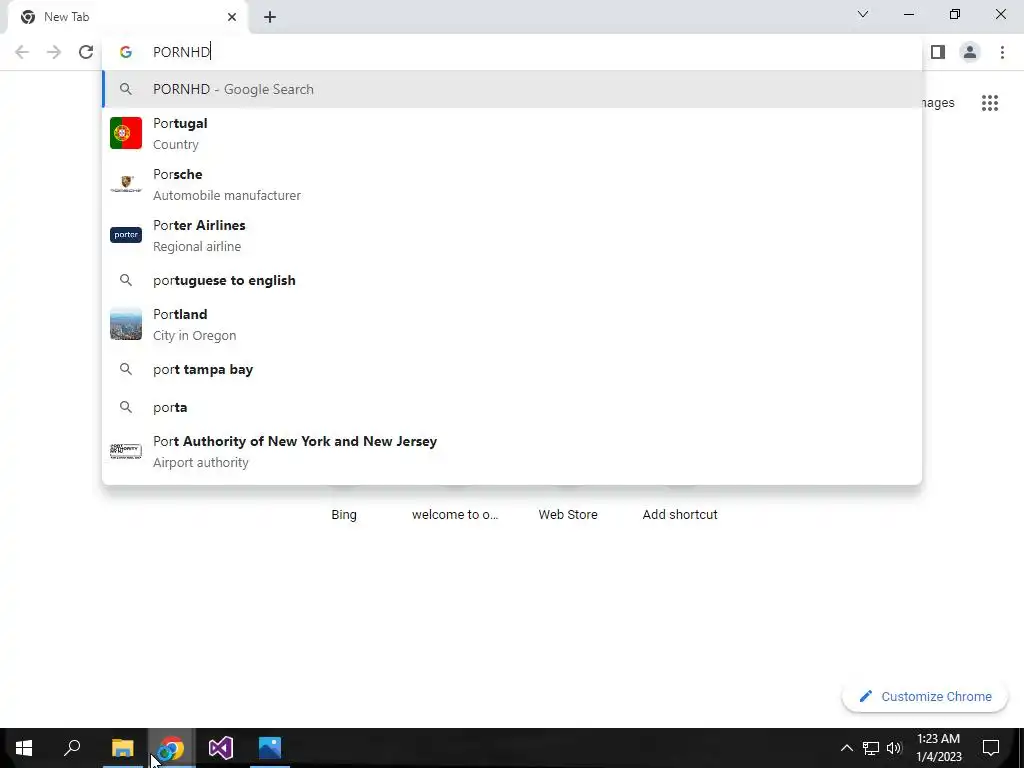Select 'port tampa bay' suggestion
This screenshot has width=1024, height=768.
512,369
